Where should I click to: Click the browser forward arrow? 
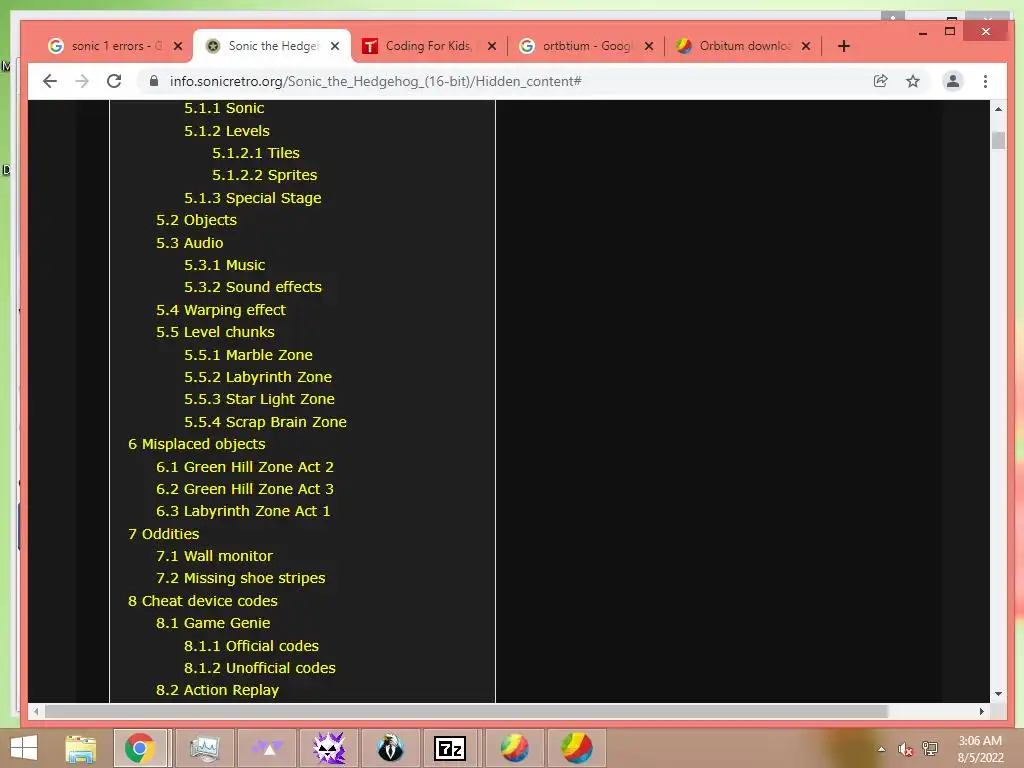coord(82,81)
